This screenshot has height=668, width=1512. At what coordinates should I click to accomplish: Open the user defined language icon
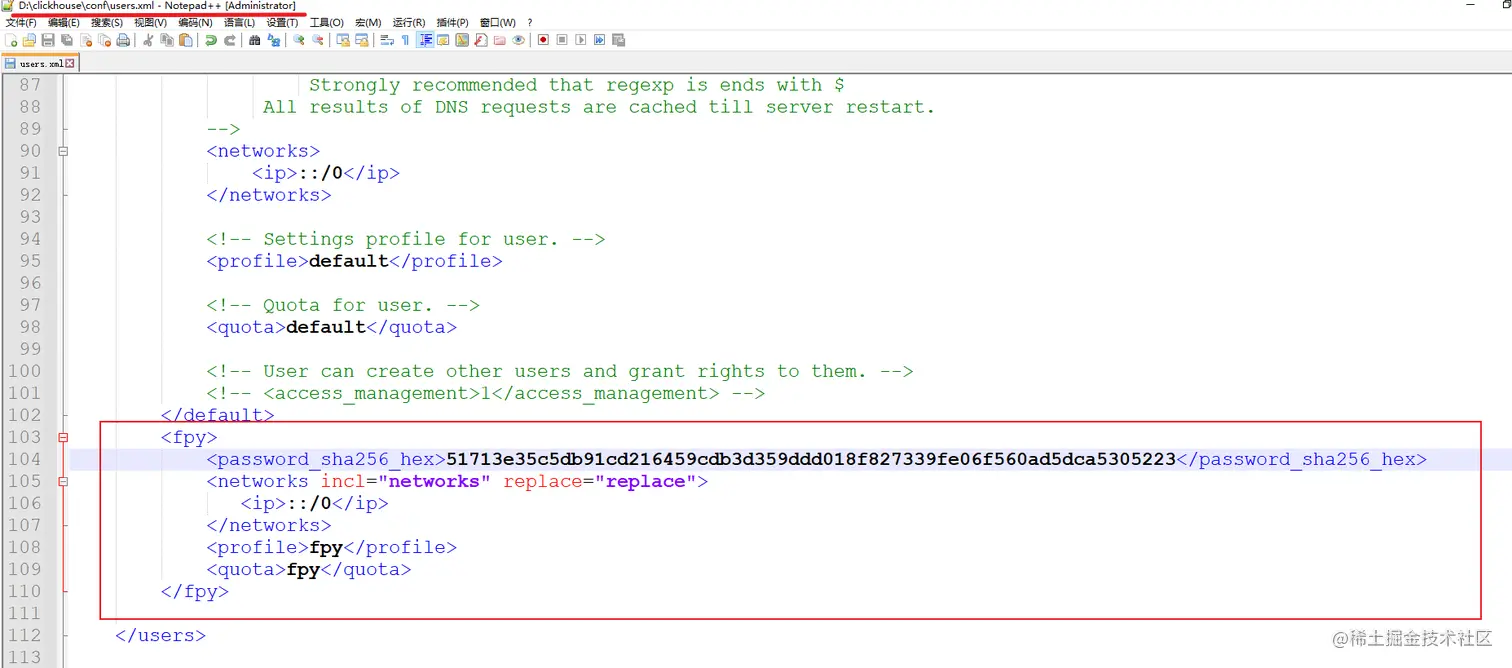pyautogui.click(x=443, y=40)
